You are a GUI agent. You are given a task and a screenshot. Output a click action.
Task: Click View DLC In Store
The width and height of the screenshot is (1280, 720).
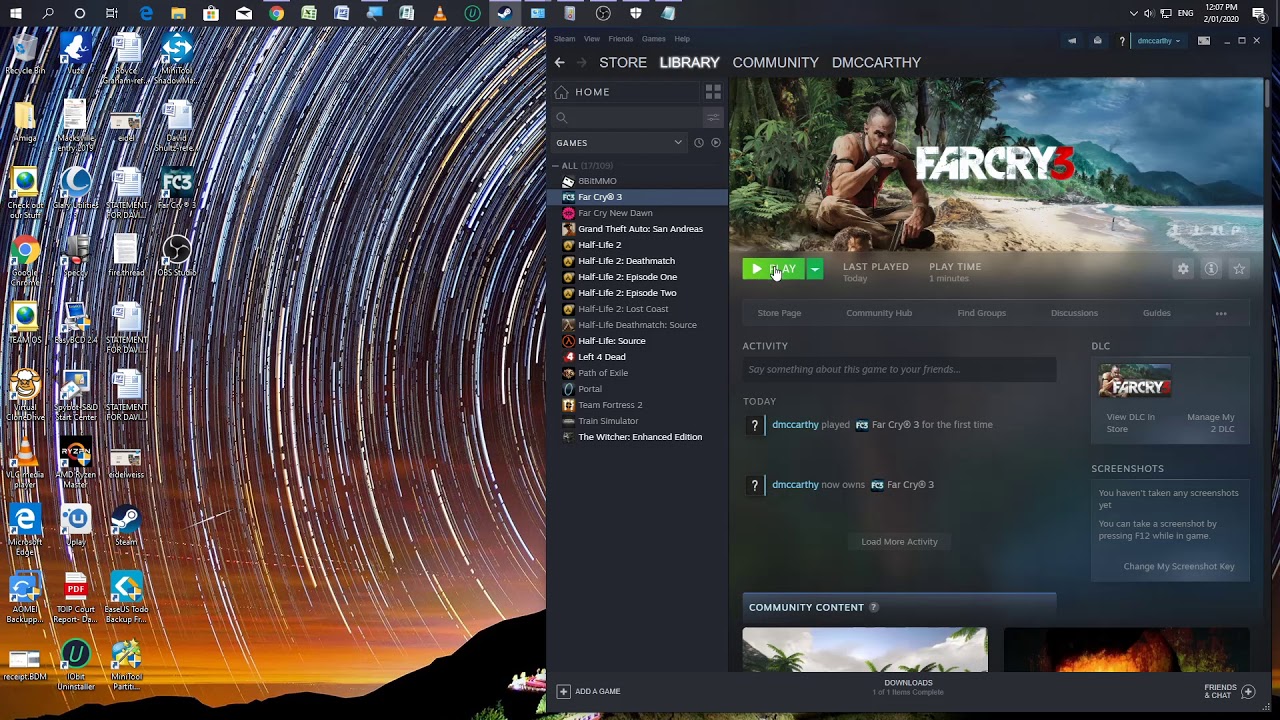tap(1130, 423)
